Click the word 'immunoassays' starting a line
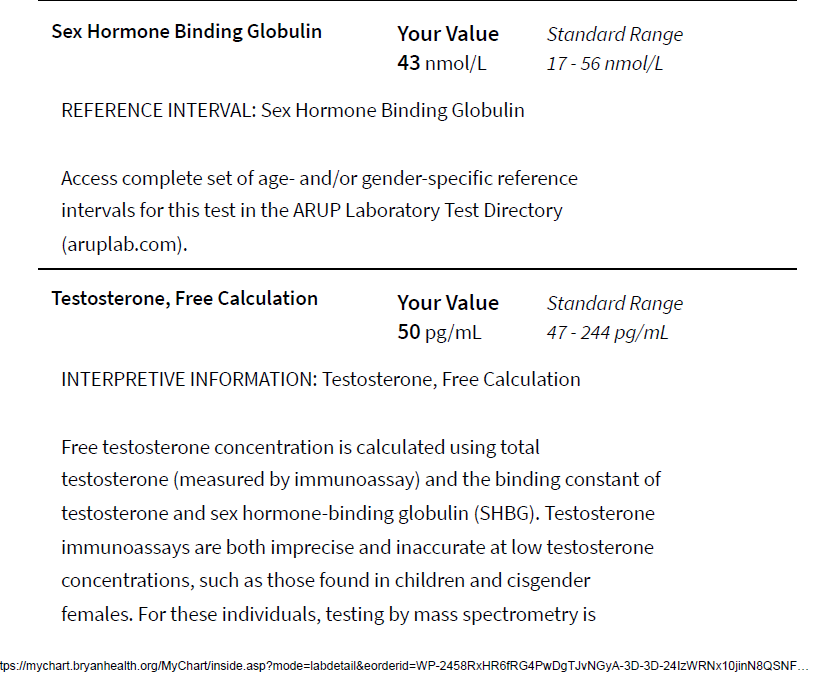 (x=125, y=547)
